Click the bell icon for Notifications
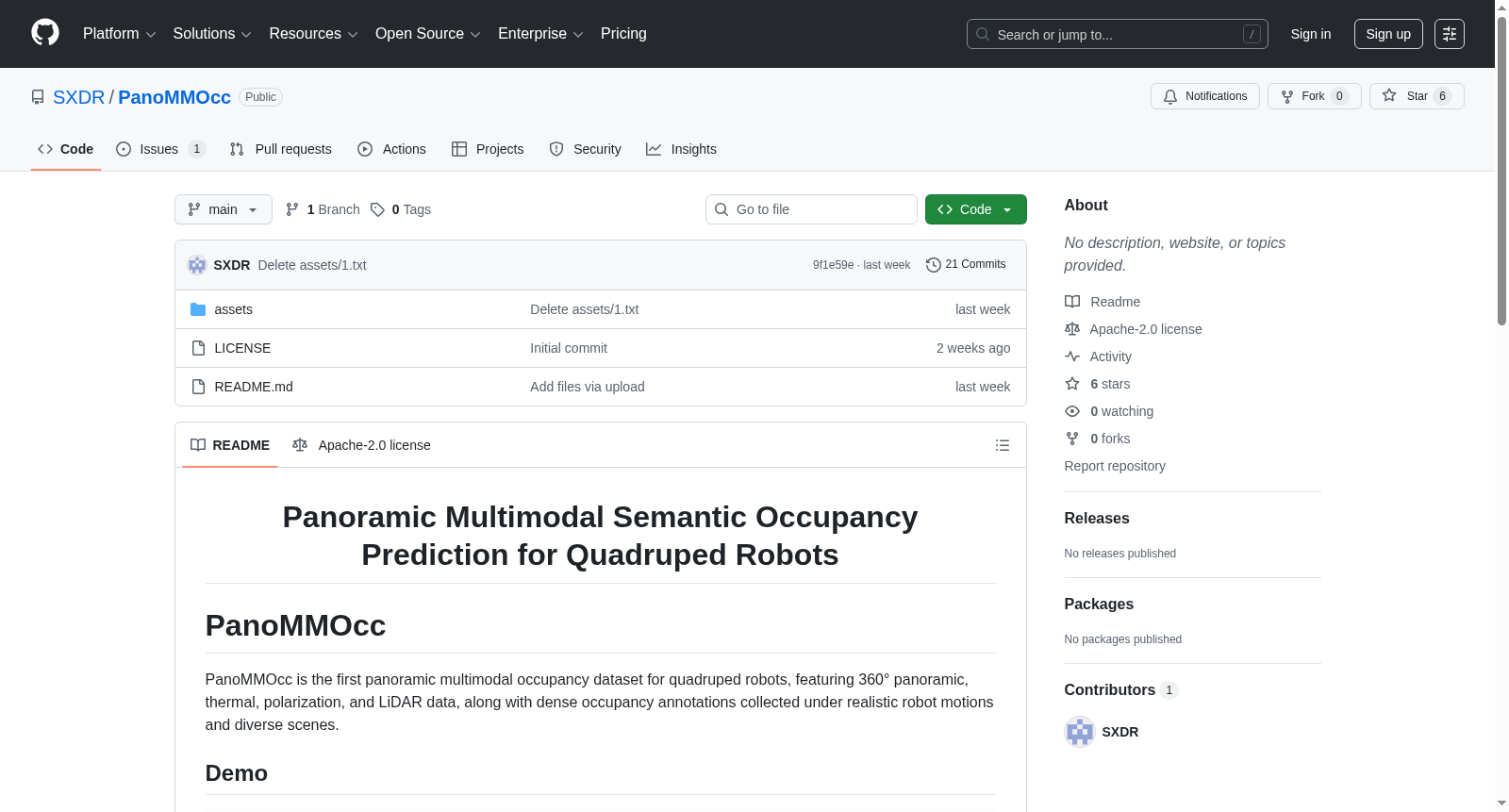 pos(1170,96)
